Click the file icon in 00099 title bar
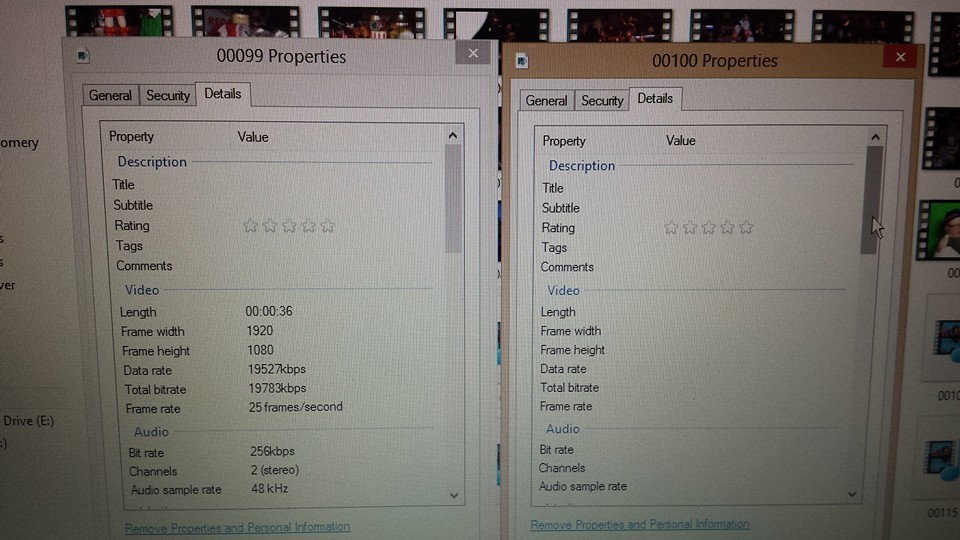The height and width of the screenshot is (540, 960). point(83,56)
